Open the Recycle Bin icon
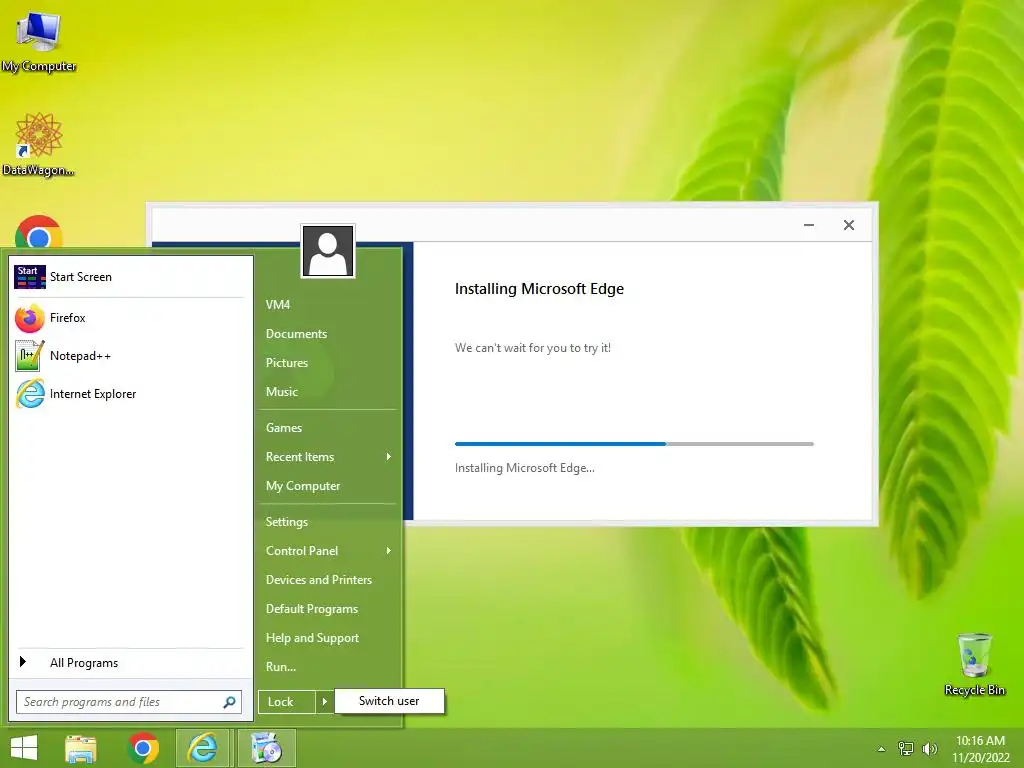The image size is (1024, 768). (974, 664)
